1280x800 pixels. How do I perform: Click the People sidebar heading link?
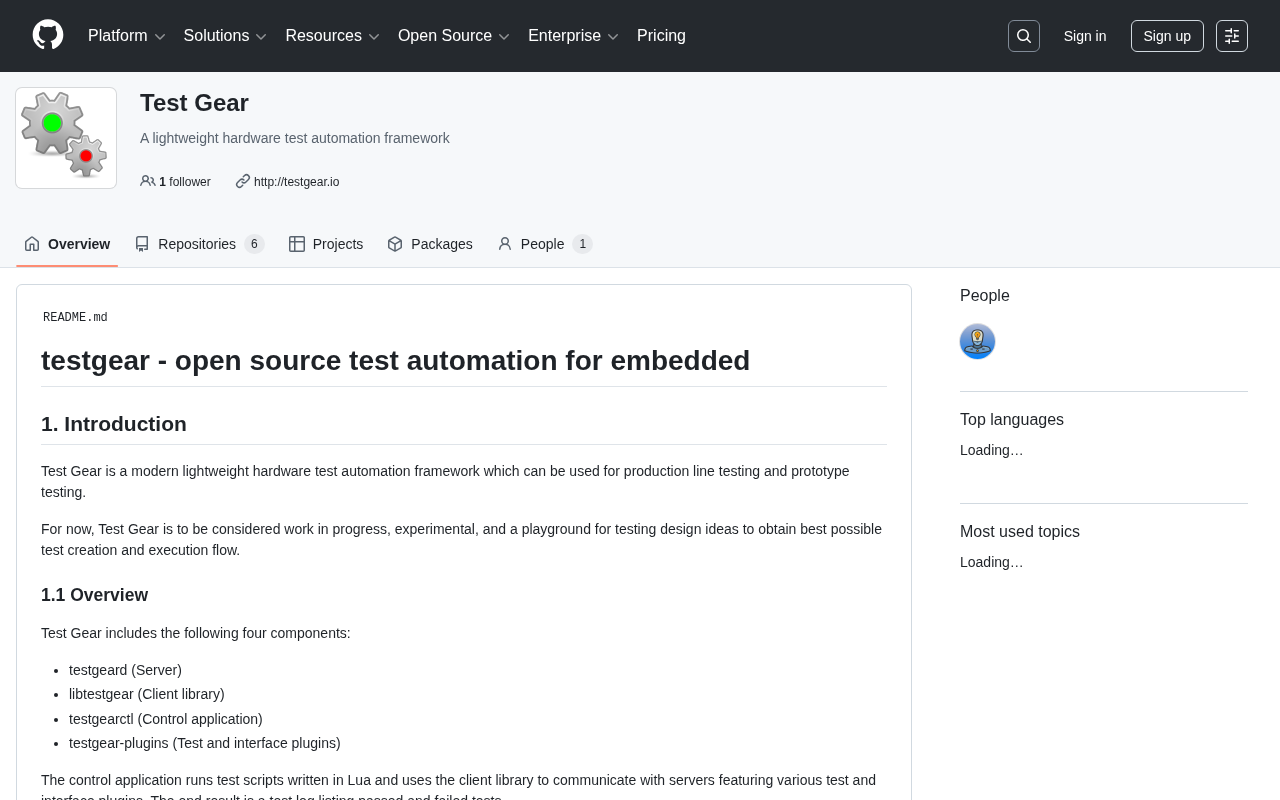pyautogui.click(x=985, y=296)
